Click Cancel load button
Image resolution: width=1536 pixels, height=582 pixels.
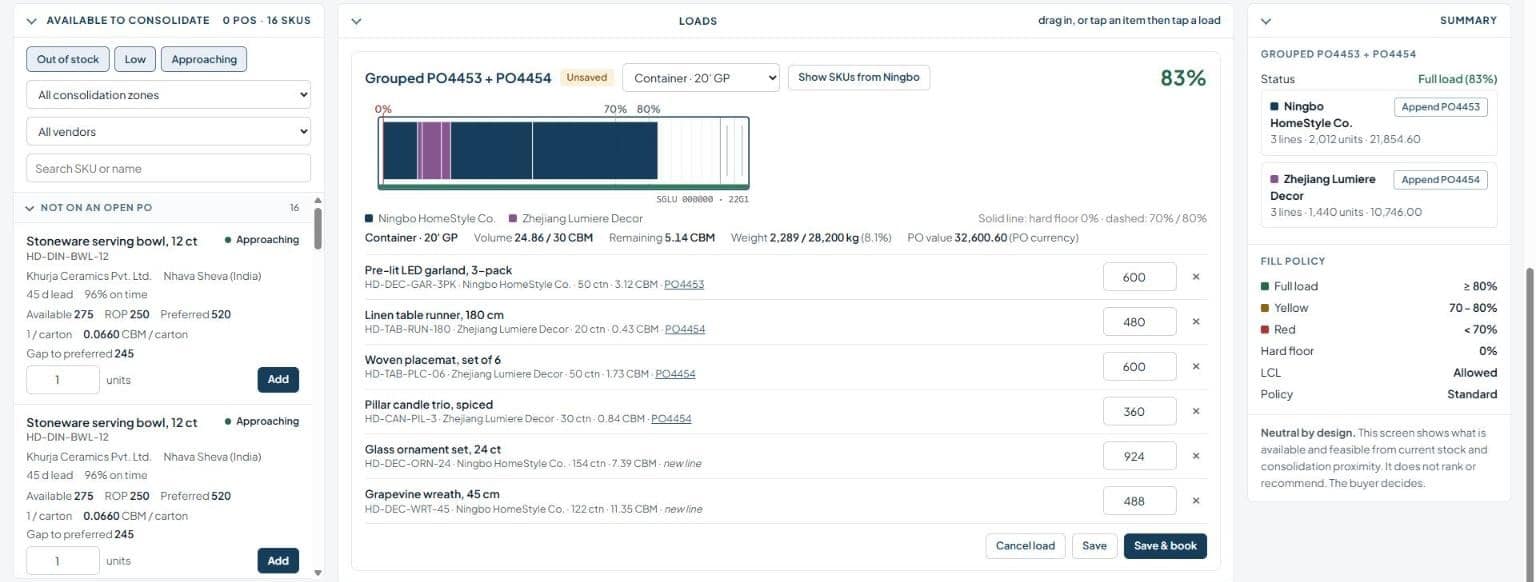coord(1025,546)
